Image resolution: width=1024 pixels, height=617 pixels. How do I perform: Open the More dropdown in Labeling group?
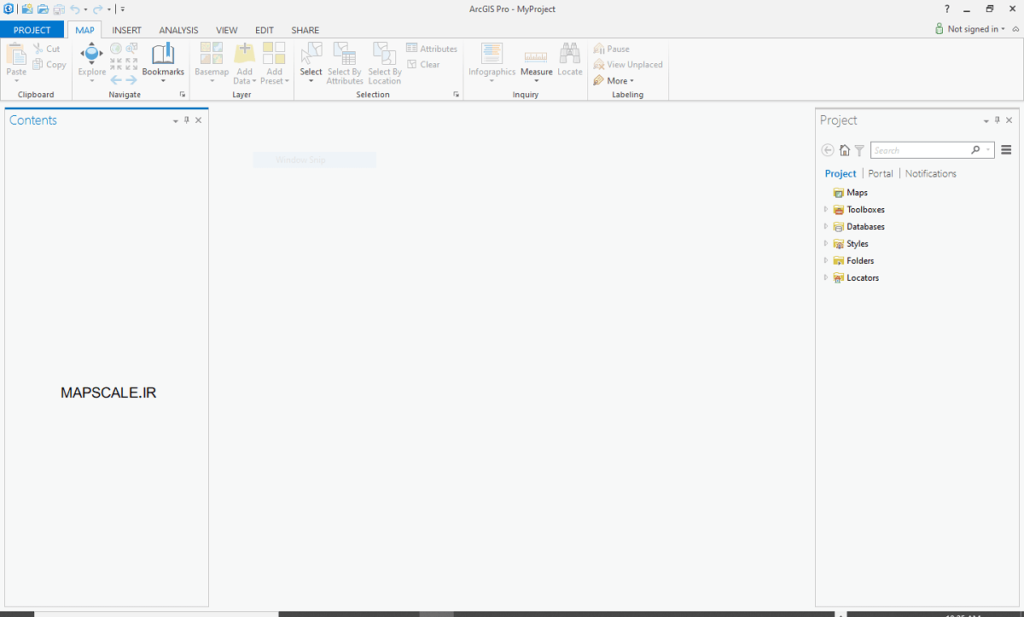(x=620, y=81)
